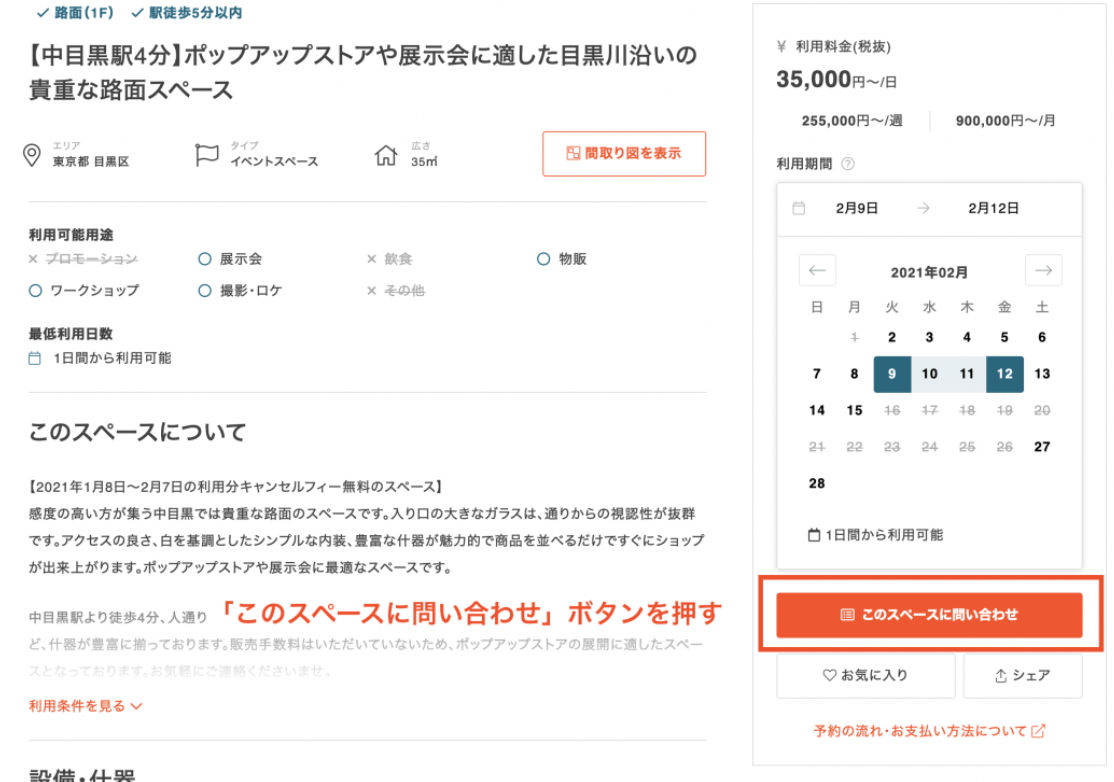
Task: Go to next month in calendar
Action: [x=1043, y=271]
